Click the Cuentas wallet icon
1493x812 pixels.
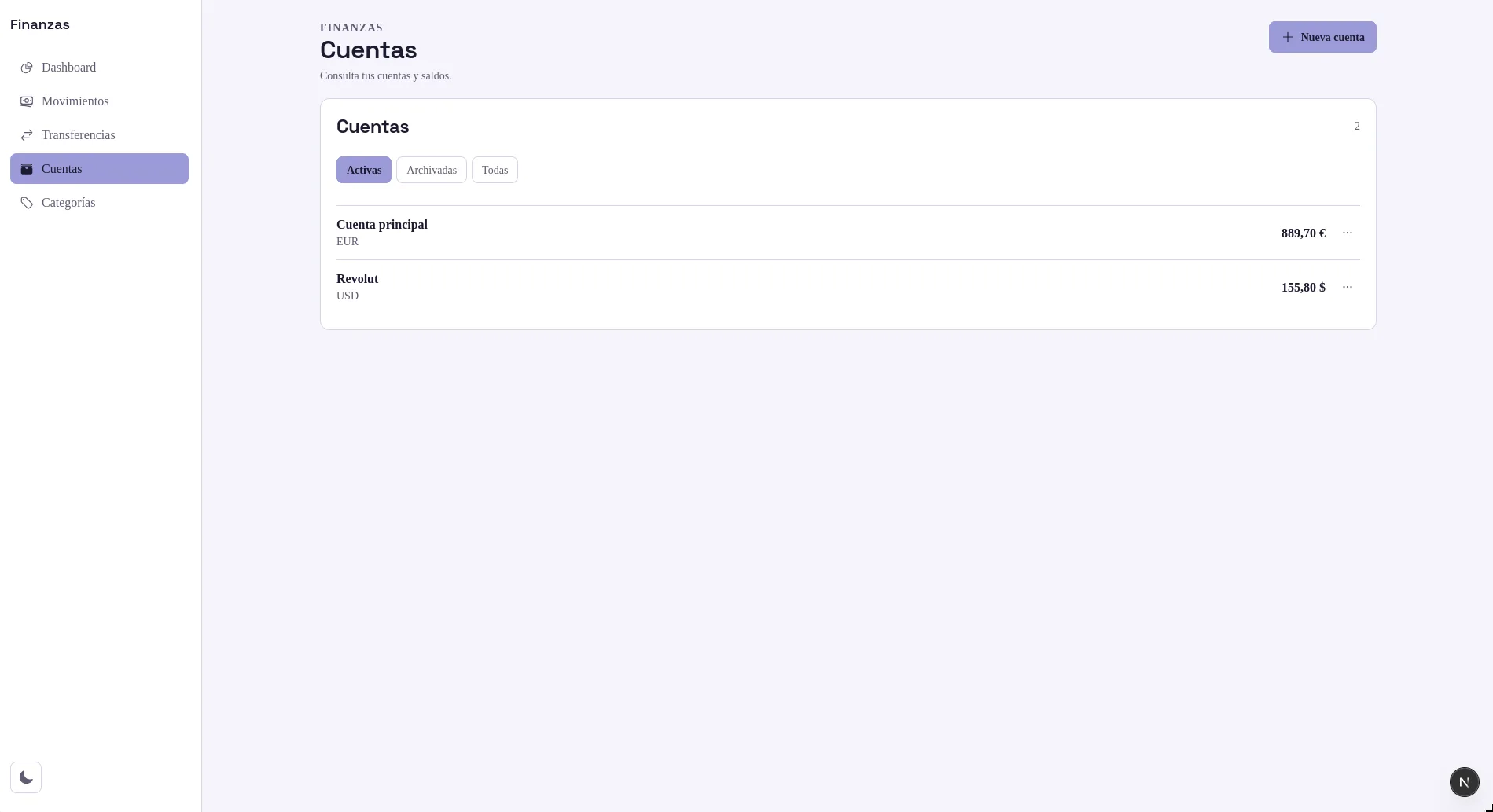27,169
